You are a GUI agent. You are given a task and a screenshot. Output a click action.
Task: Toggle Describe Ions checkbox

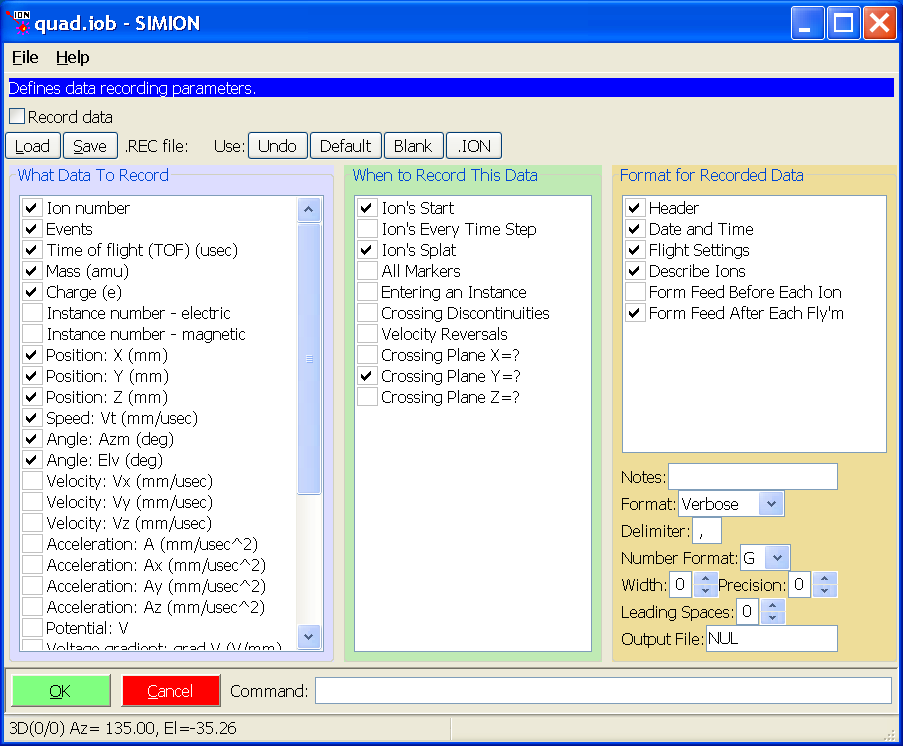(635, 271)
